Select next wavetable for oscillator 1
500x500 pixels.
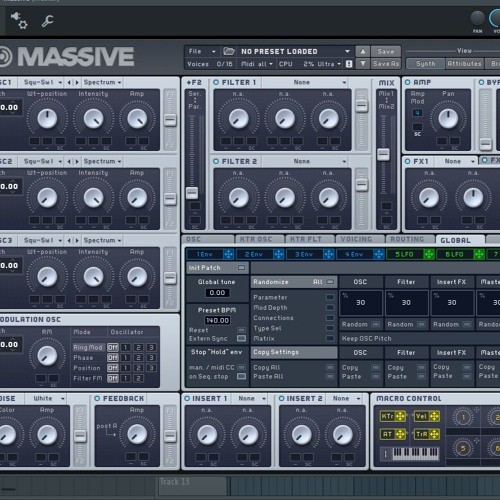(x=77, y=82)
